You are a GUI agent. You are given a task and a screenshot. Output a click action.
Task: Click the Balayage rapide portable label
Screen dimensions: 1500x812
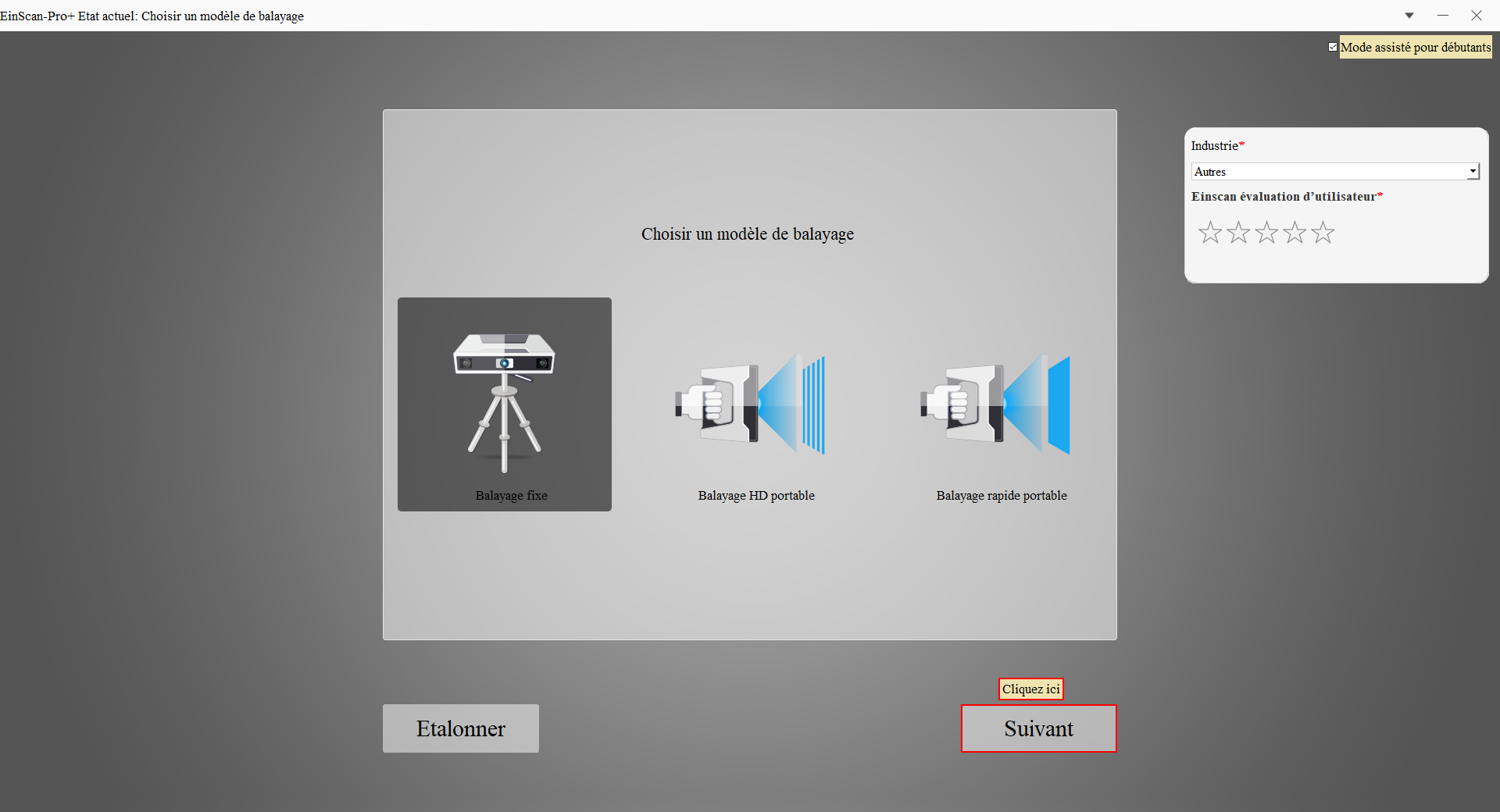click(1002, 495)
